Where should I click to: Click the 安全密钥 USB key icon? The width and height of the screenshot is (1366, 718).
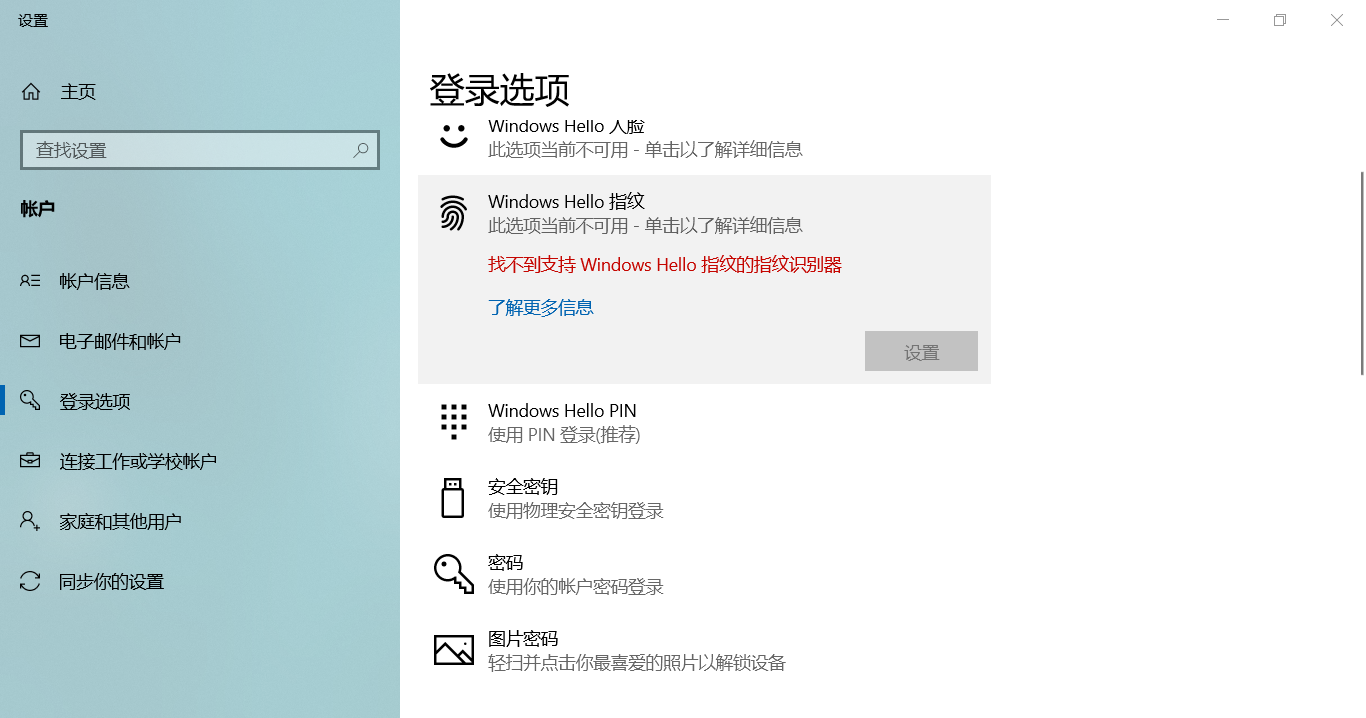[x=453, y=498]
